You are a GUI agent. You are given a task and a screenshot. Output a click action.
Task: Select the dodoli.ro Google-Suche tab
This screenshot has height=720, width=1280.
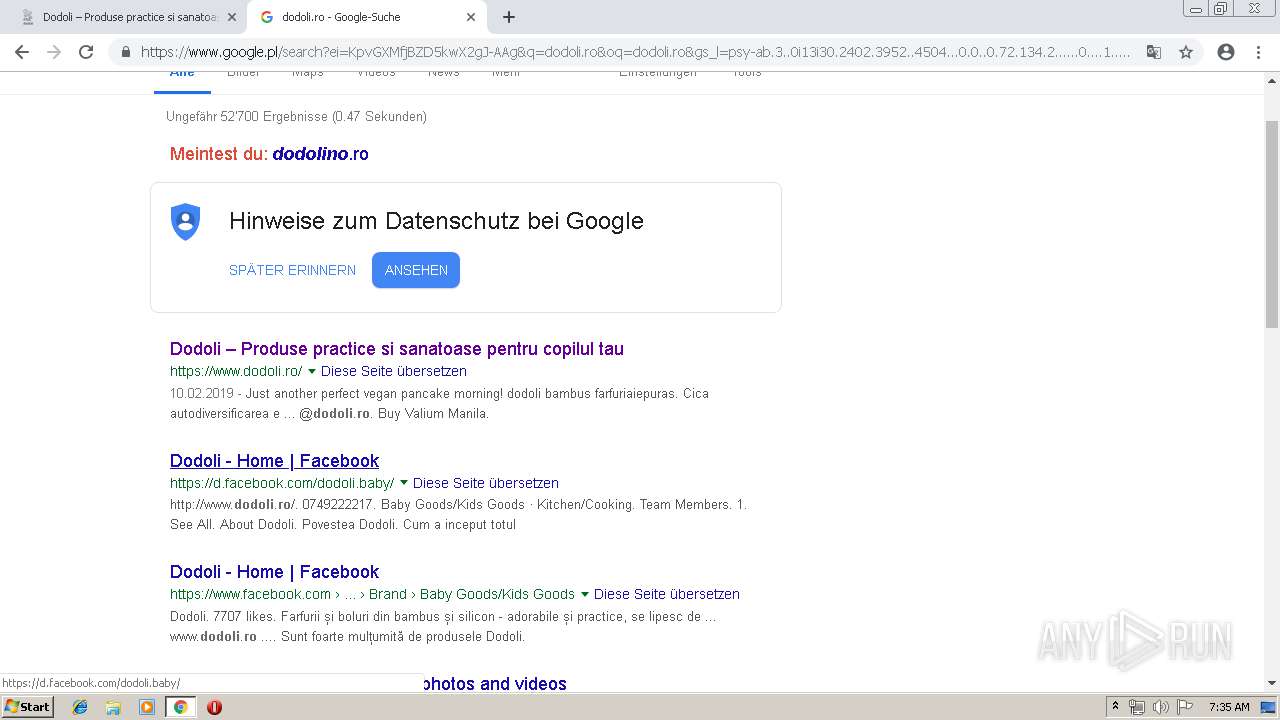coord(366,17)
